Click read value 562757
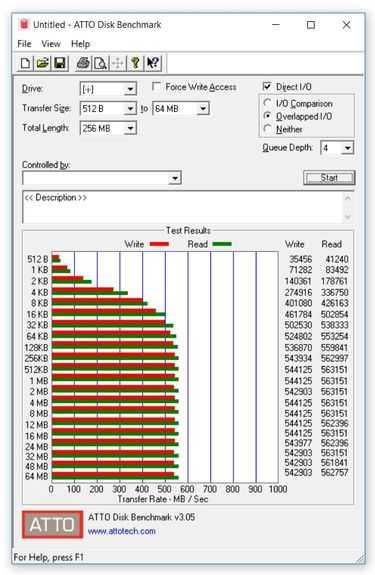 (334, 472)
